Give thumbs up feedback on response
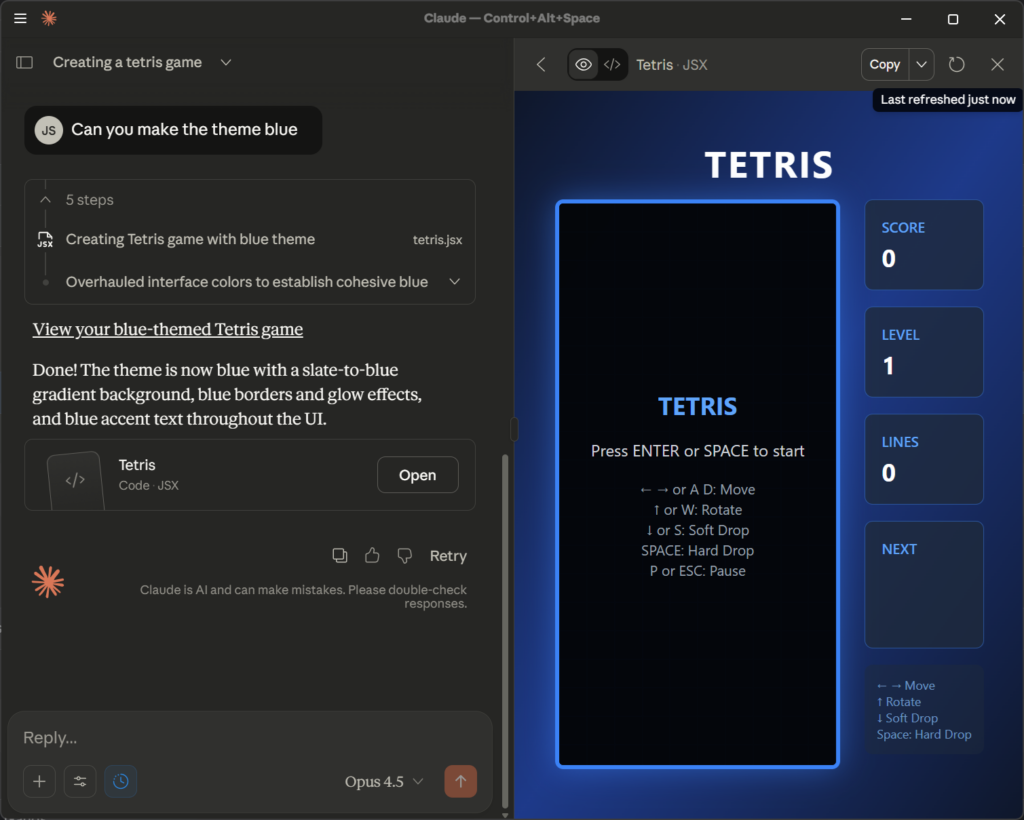 pos(372,556)
